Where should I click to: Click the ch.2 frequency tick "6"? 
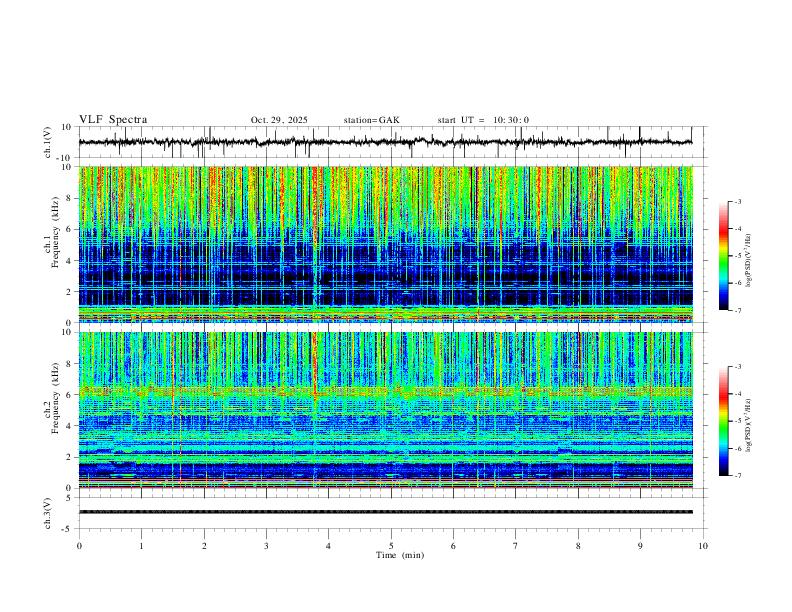click(x=69, y=395)
